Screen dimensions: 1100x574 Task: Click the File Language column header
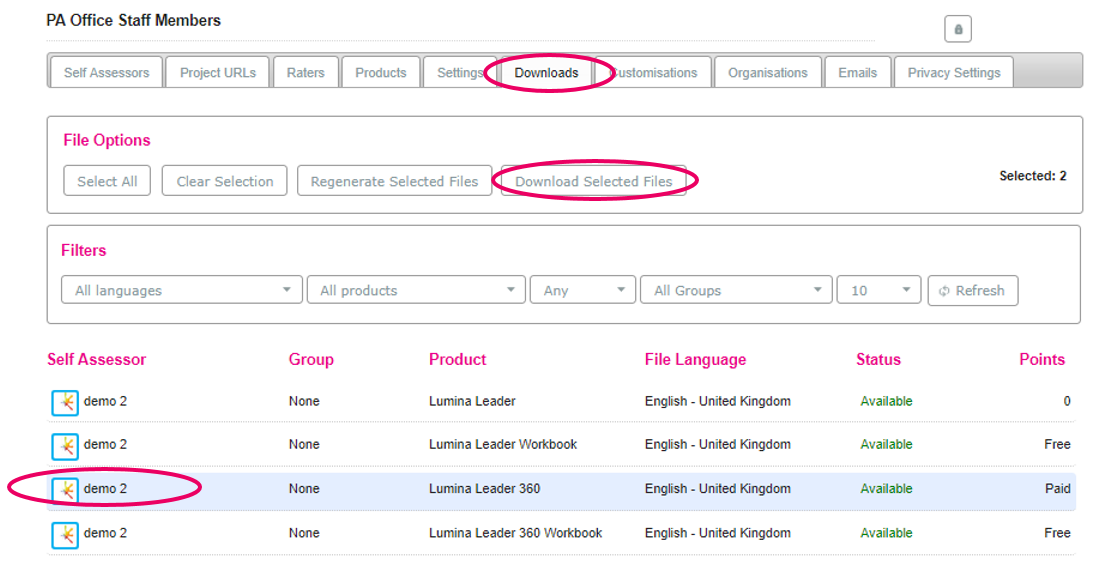tap(695, 359)
